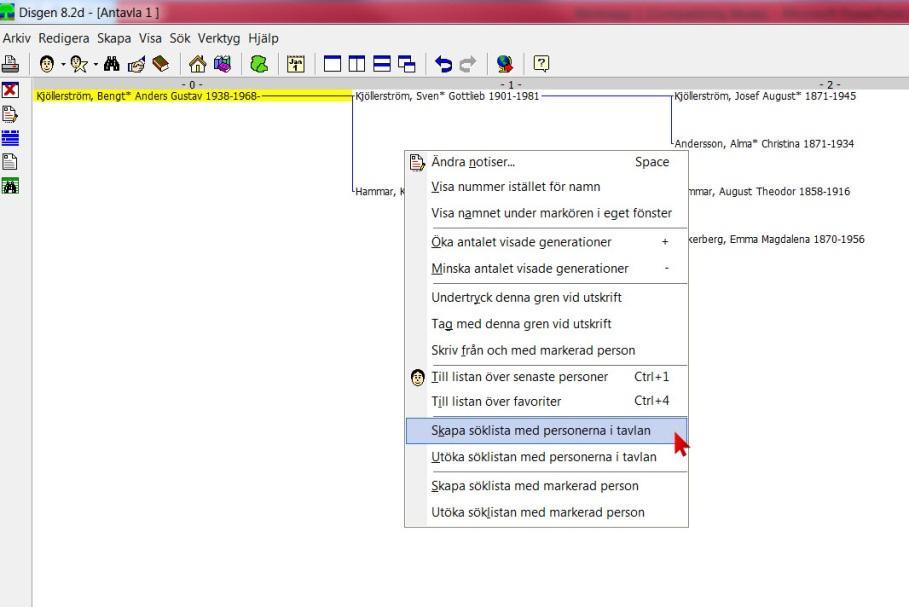Choose Öka antalet visade generationer
The width and height of the screenshot is (909, 607).
coord(546,242)
